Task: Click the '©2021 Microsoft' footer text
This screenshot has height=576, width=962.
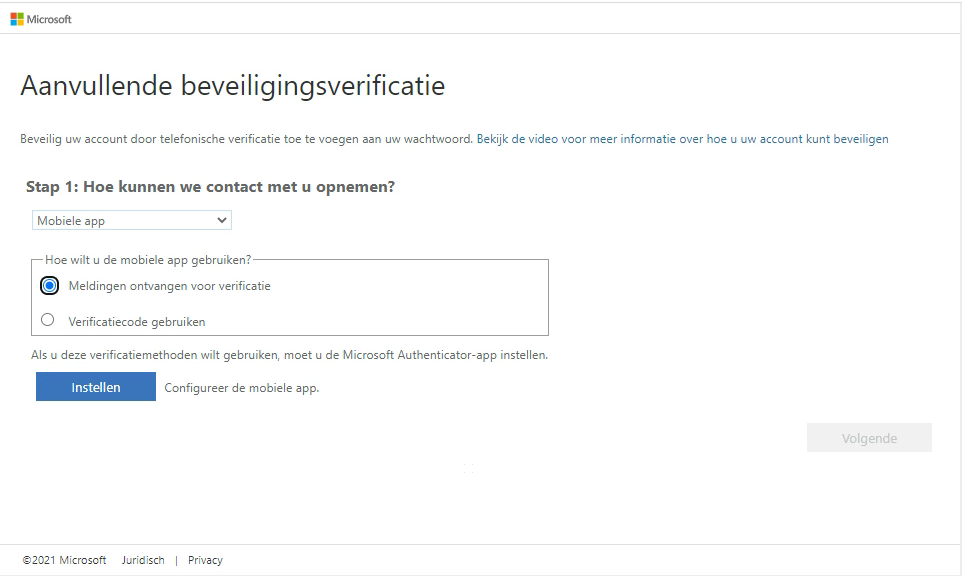Action: click(x=64, y=560)
